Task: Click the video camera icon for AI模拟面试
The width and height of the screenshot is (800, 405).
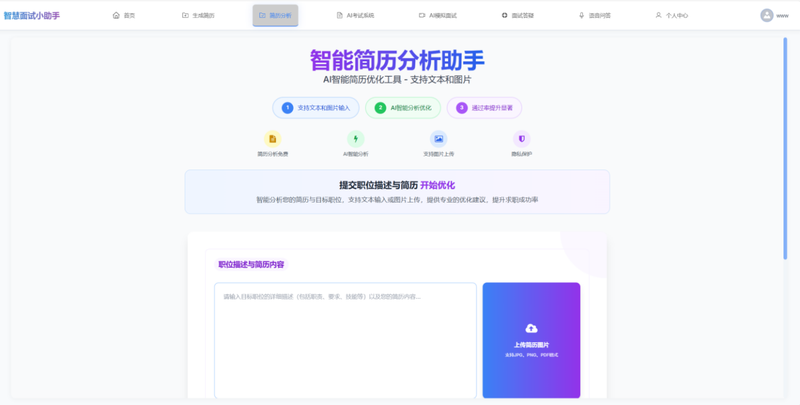Action: point(422,15)
